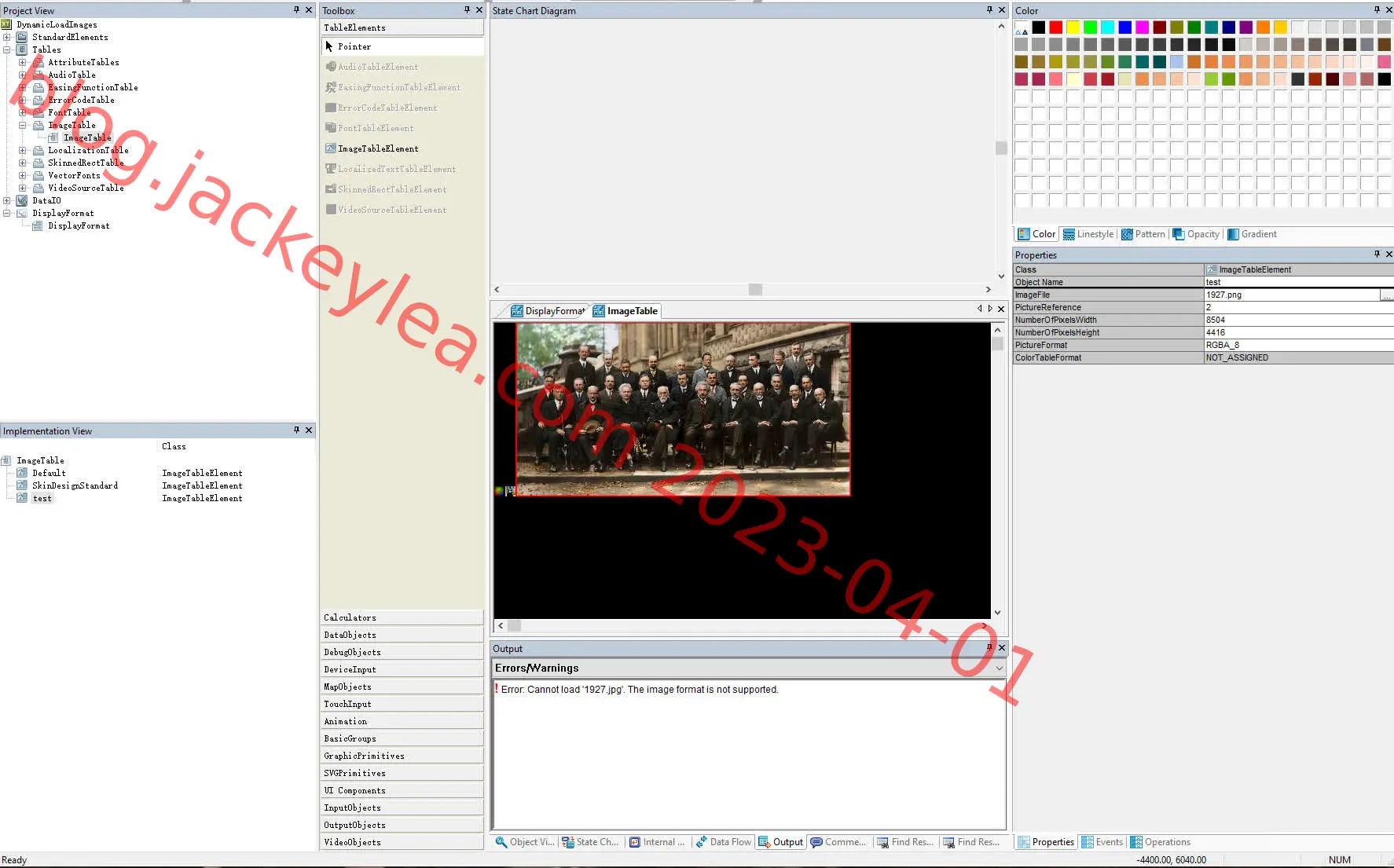Open the State Chart bottom tab
Viewport: 1394px width, 868px height.
point(589,842)
